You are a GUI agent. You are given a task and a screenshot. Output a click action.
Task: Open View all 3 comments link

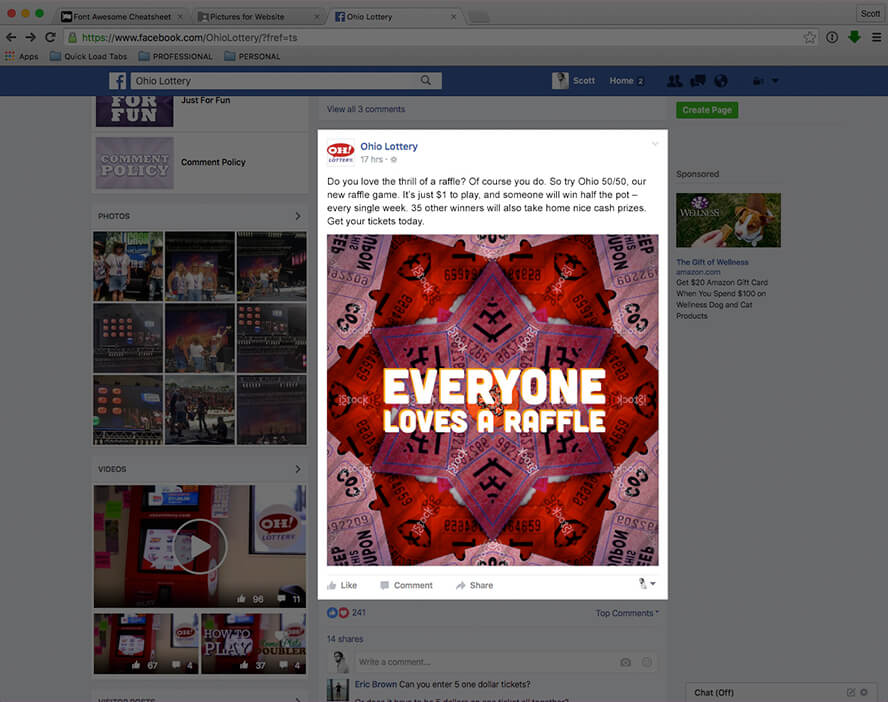(366, 109)
